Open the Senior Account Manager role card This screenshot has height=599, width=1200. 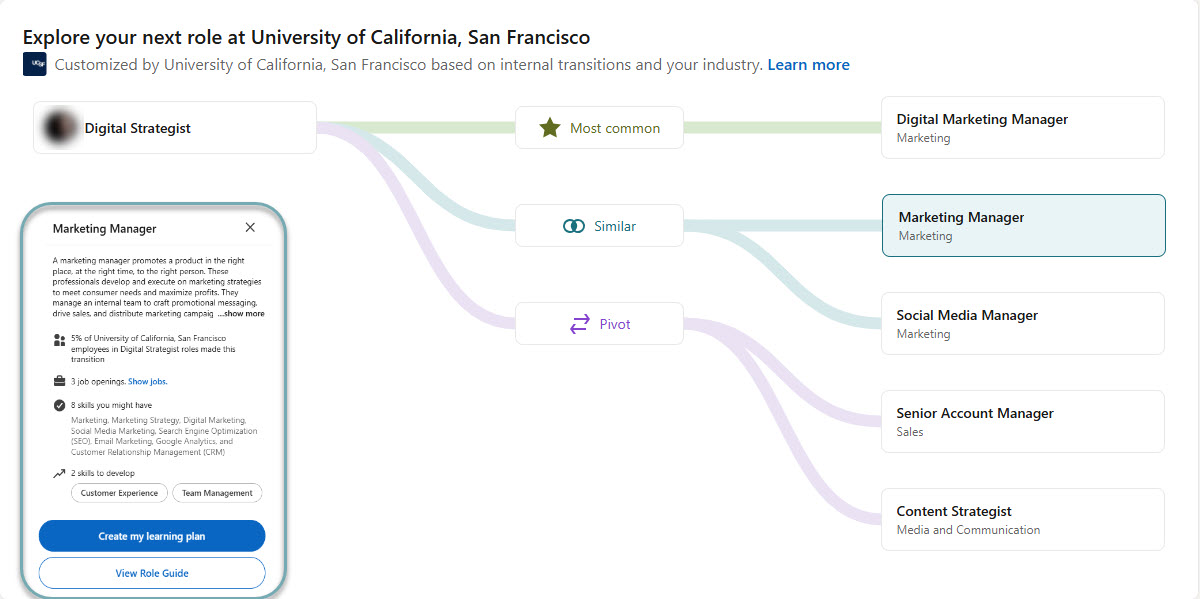(x=1022, y=421)
